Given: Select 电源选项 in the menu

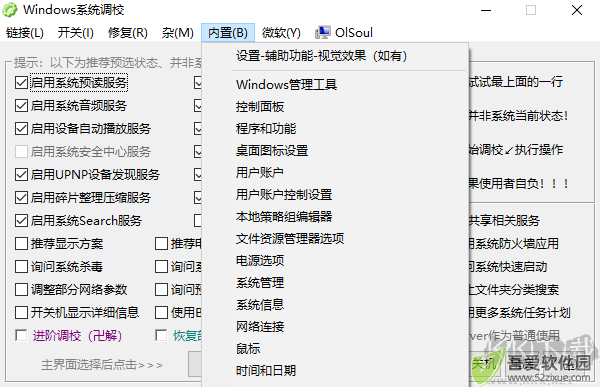Looking at the screenshot, I should click(x=335, y=261).
